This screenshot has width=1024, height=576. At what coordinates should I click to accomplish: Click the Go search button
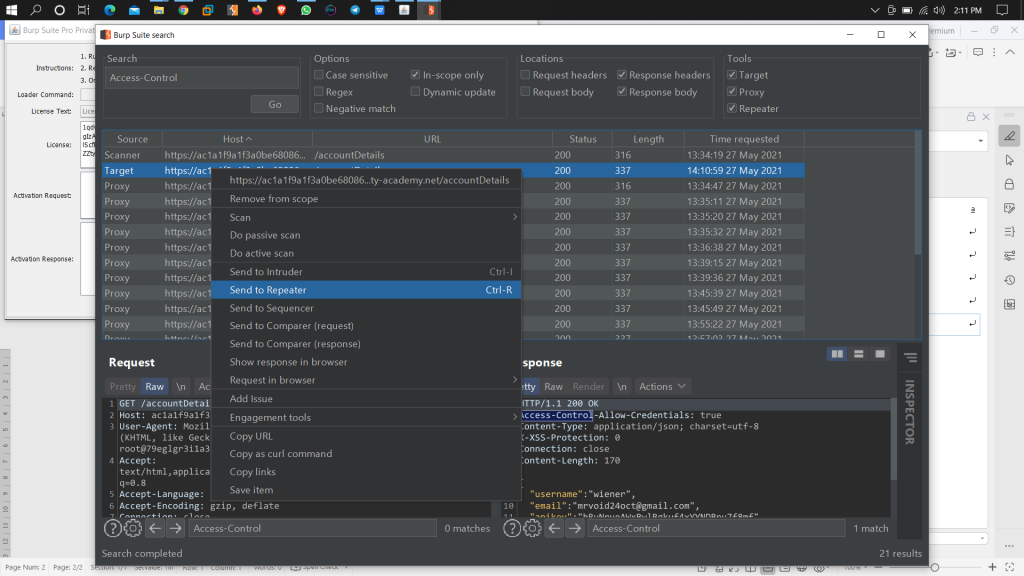coord(275,104)
